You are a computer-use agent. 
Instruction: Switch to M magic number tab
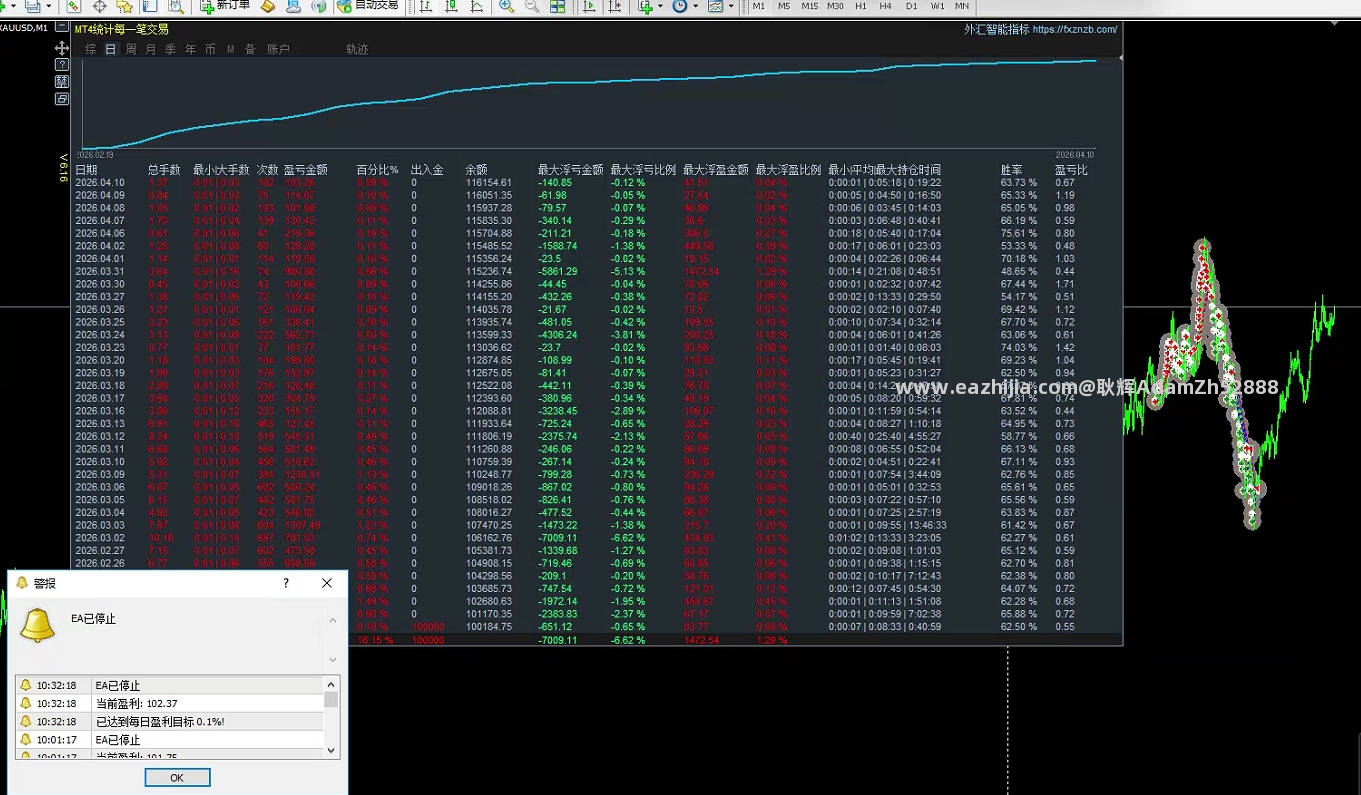tap(230, 49)
